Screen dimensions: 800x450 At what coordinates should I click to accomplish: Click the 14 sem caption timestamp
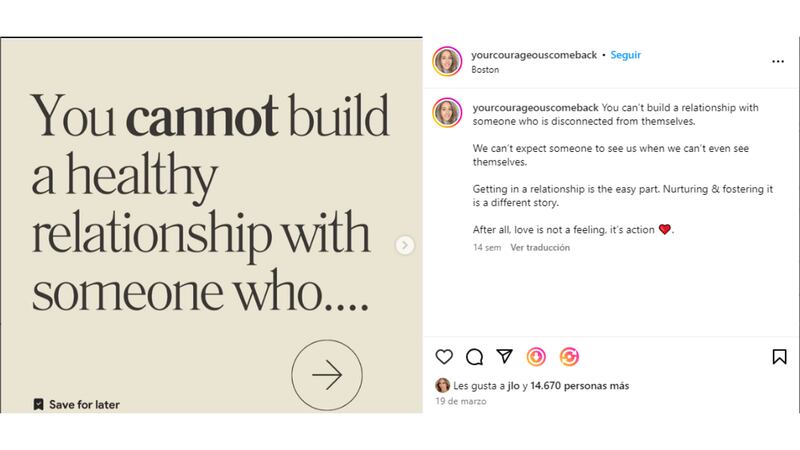point(486,248)
